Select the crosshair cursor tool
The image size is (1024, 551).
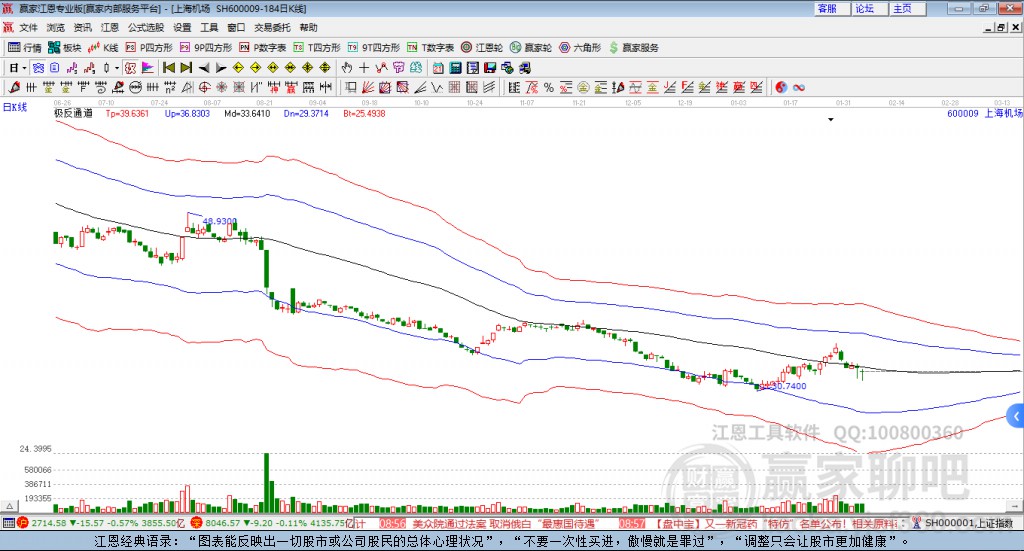(x=364, y=68)
